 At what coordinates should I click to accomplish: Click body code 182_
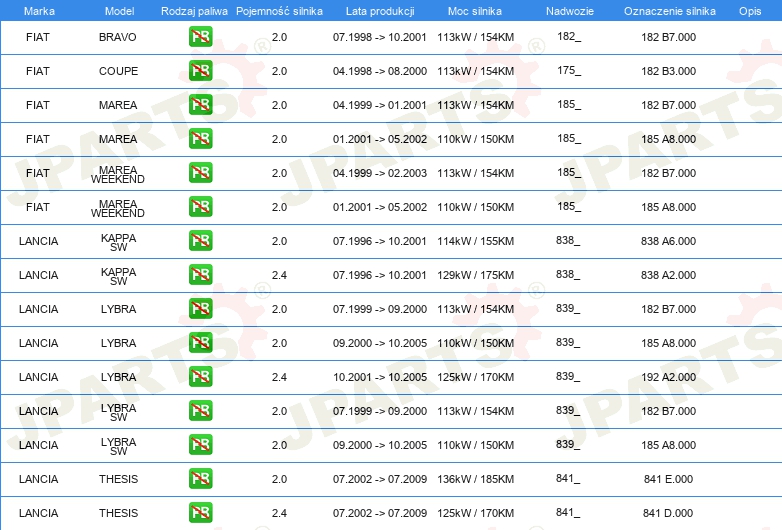[x=569, y=36]
